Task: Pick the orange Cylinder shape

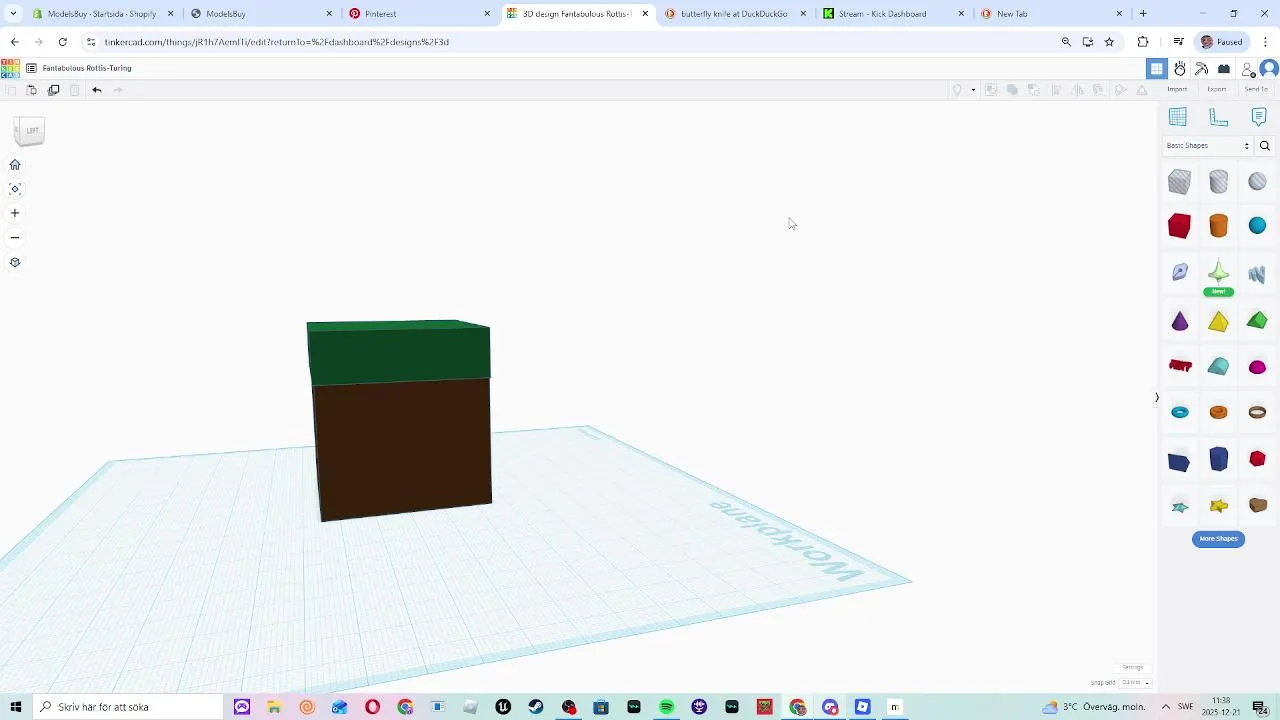Action: pyautogui.click(x=1219, y=226)
